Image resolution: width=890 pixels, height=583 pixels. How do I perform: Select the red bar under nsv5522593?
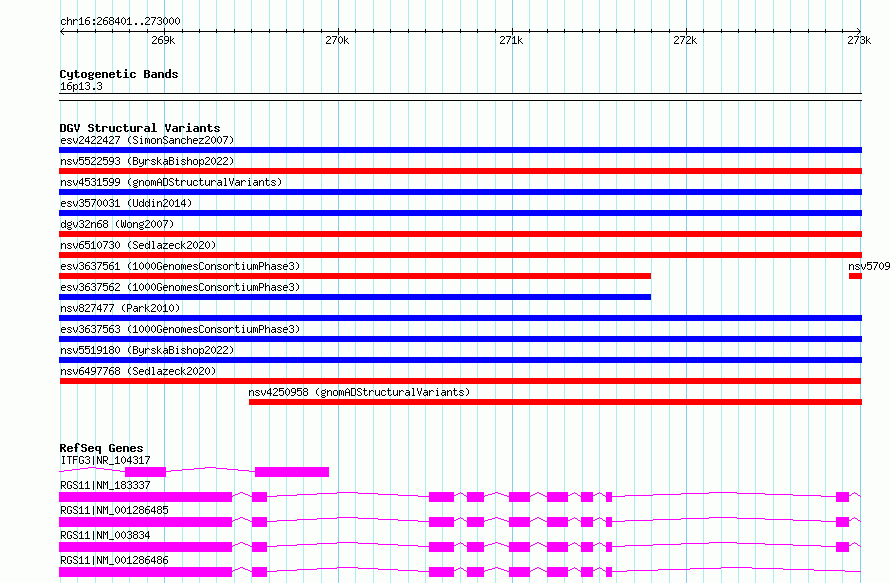[x=460, y=171]
